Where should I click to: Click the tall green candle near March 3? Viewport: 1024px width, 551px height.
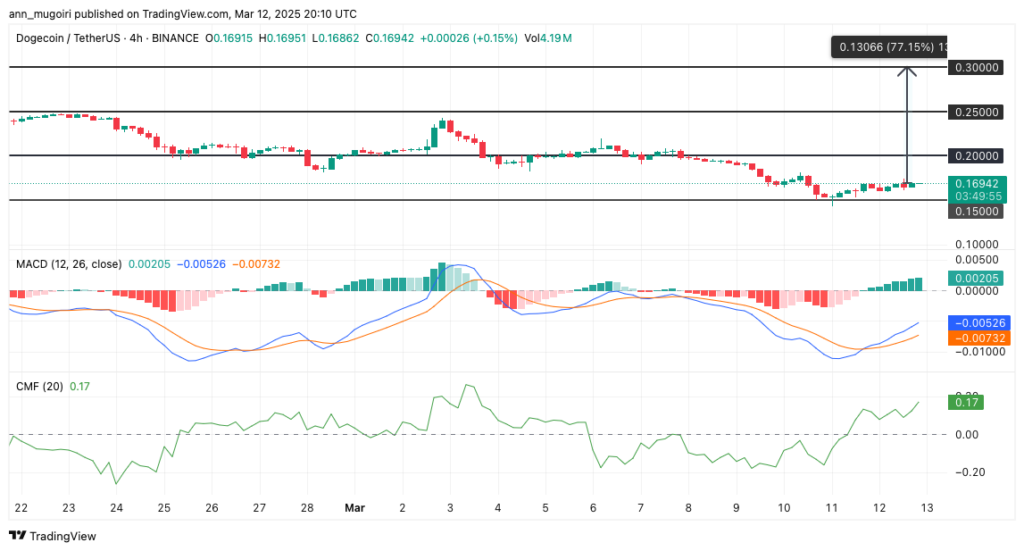tap(436, 136)
